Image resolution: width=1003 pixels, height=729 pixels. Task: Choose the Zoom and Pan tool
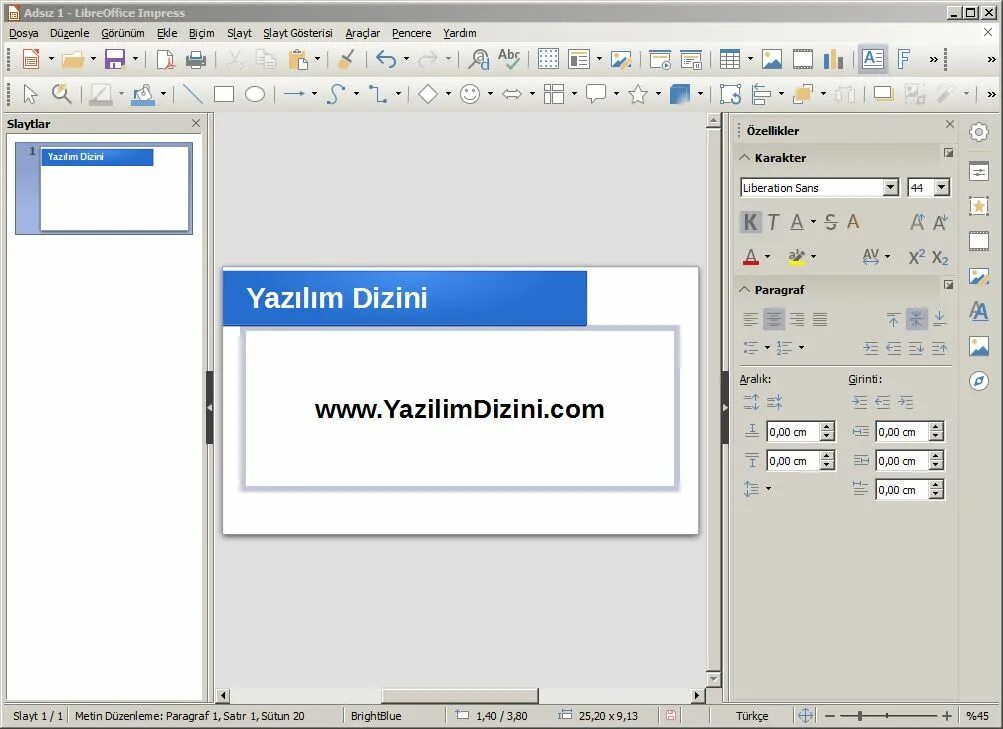[61, 95]
